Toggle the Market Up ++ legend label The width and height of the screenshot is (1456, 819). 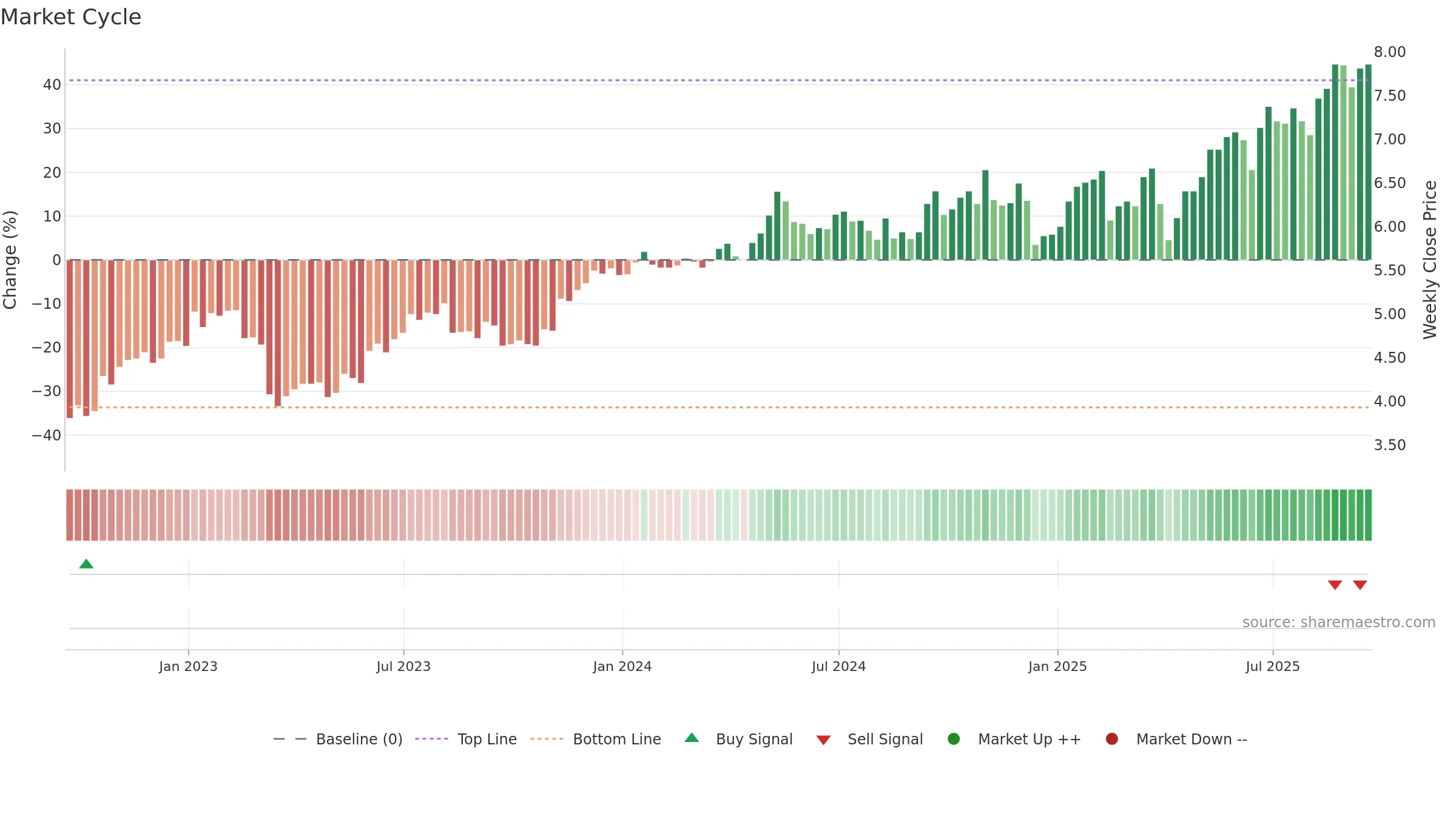pos(1030,739)
